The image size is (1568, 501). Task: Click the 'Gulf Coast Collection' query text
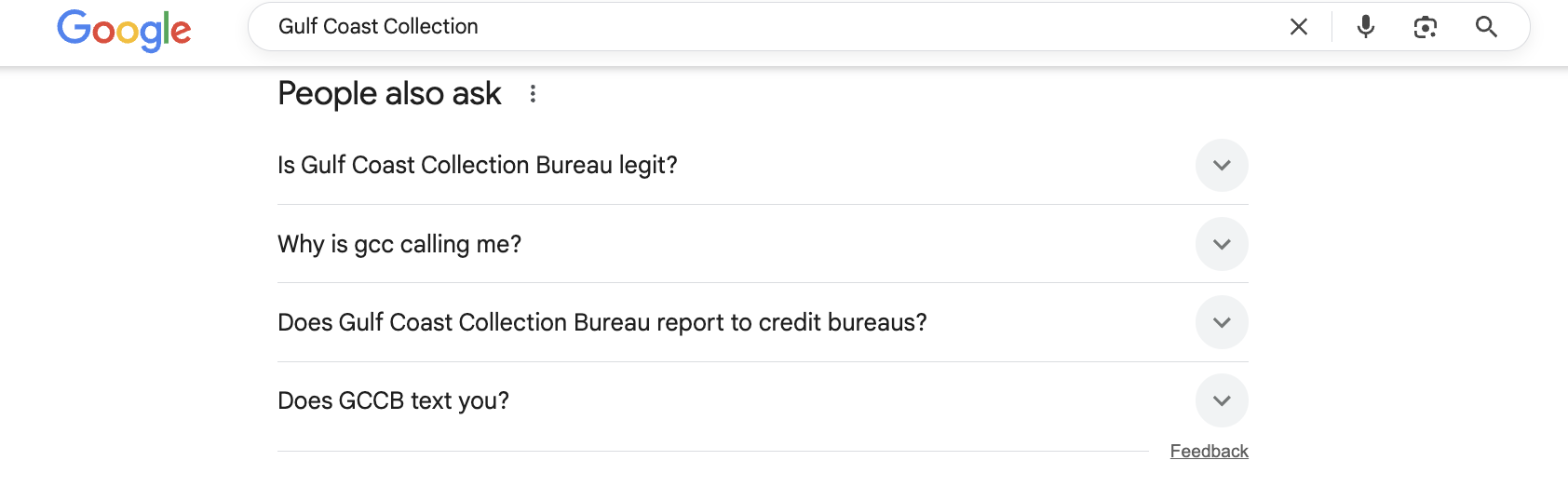click(x=378, y=27)
